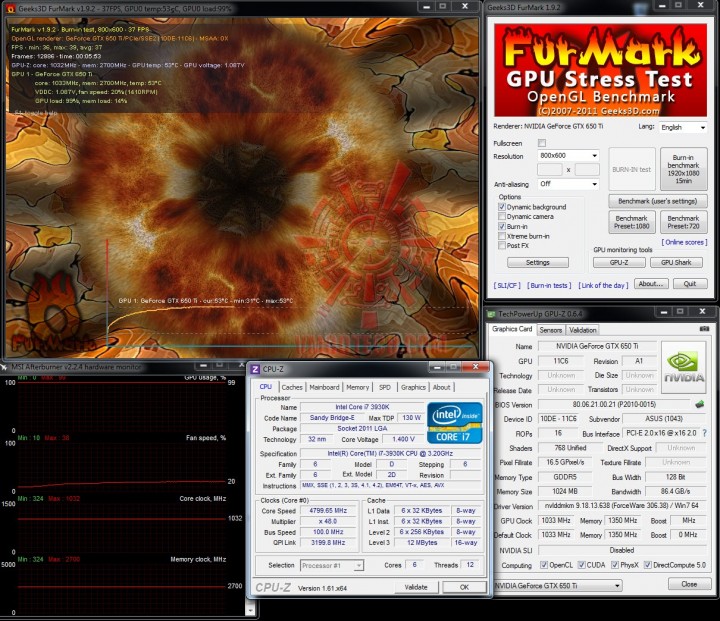Toggle the Fullscreen checkbox in FurMark

542,143
